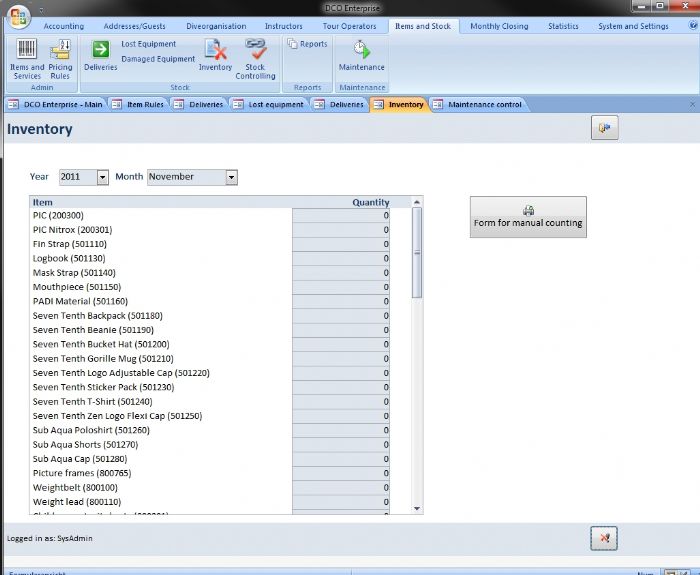Image resolution: width=700 pixels, height=575 pixels.
Task: Click the Damaged Equipment ribbon link
Action: pos(158,59)
